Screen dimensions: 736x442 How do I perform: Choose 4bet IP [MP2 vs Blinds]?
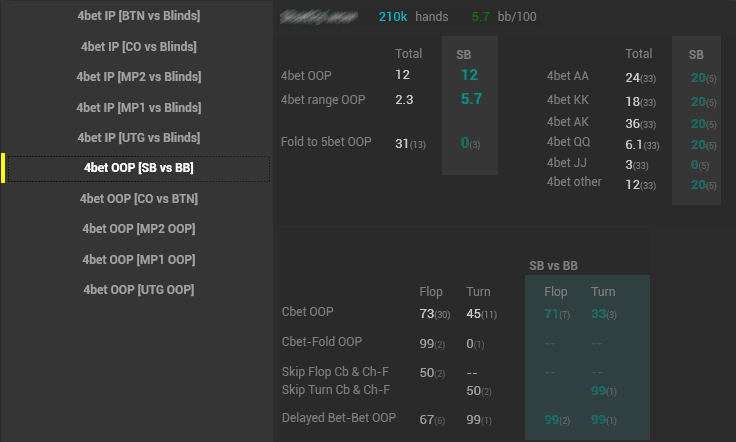pyautogui.click(x=138, y=76)
